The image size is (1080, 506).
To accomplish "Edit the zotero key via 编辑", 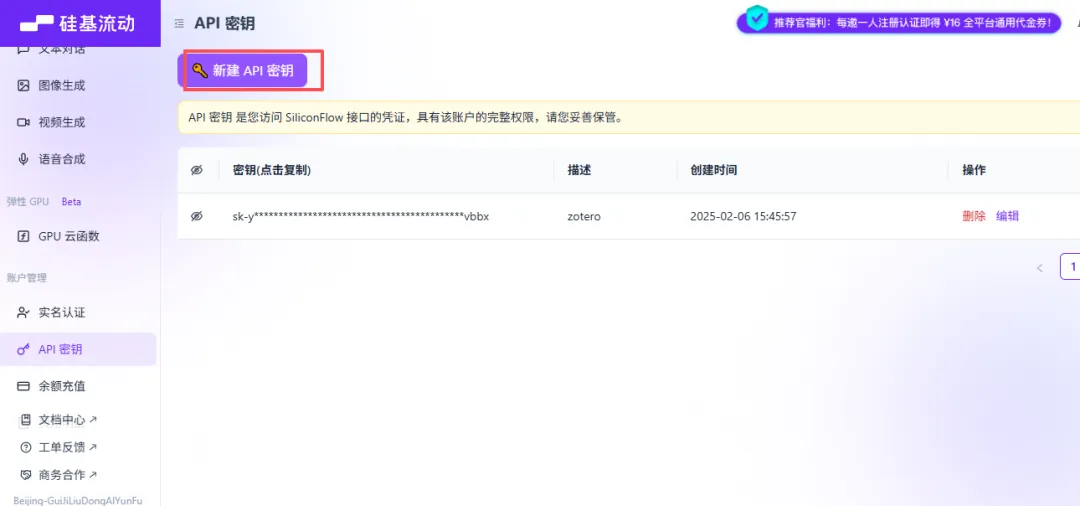I will (1007, 216).
